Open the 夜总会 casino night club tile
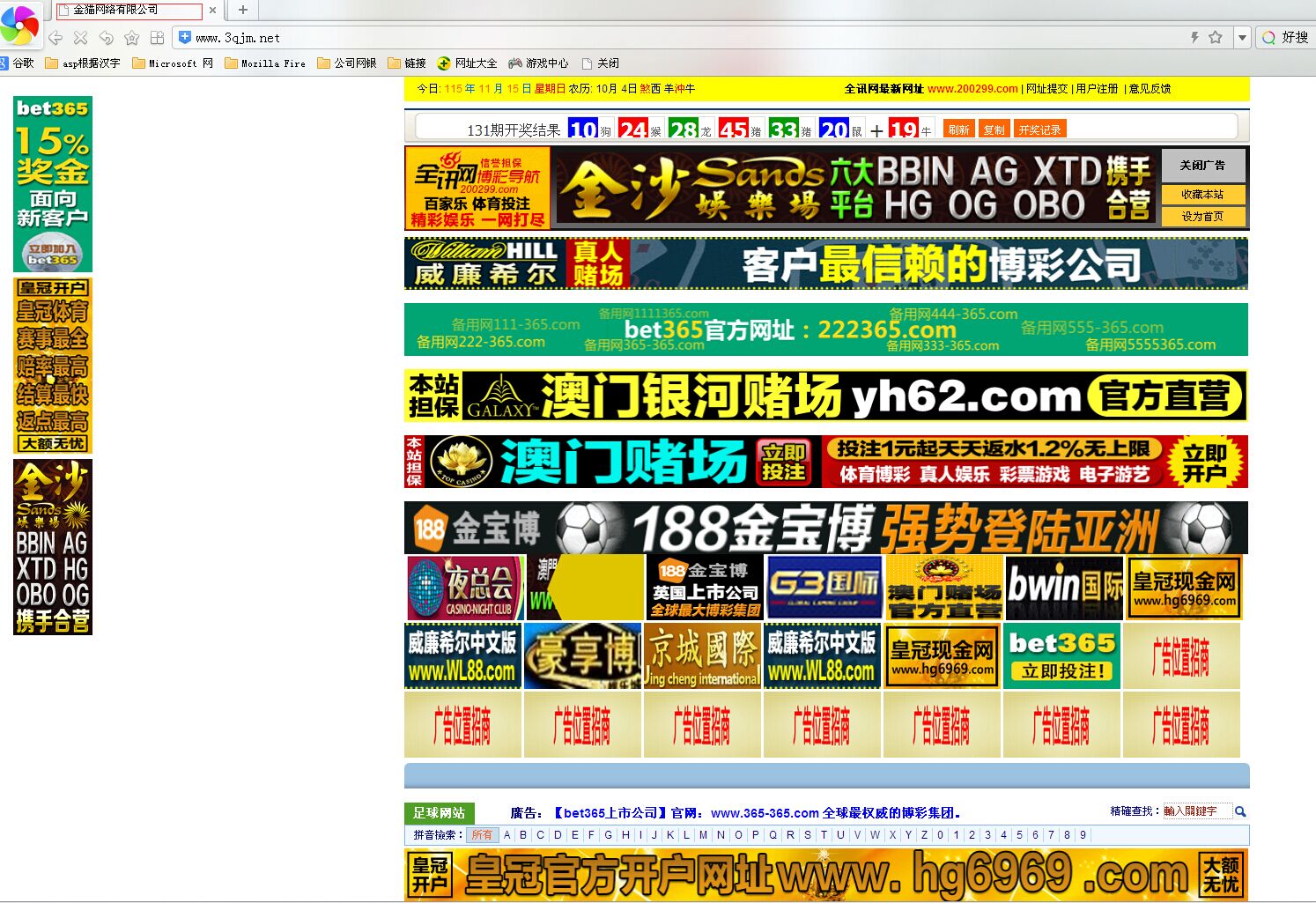 [x=464, y=588]
